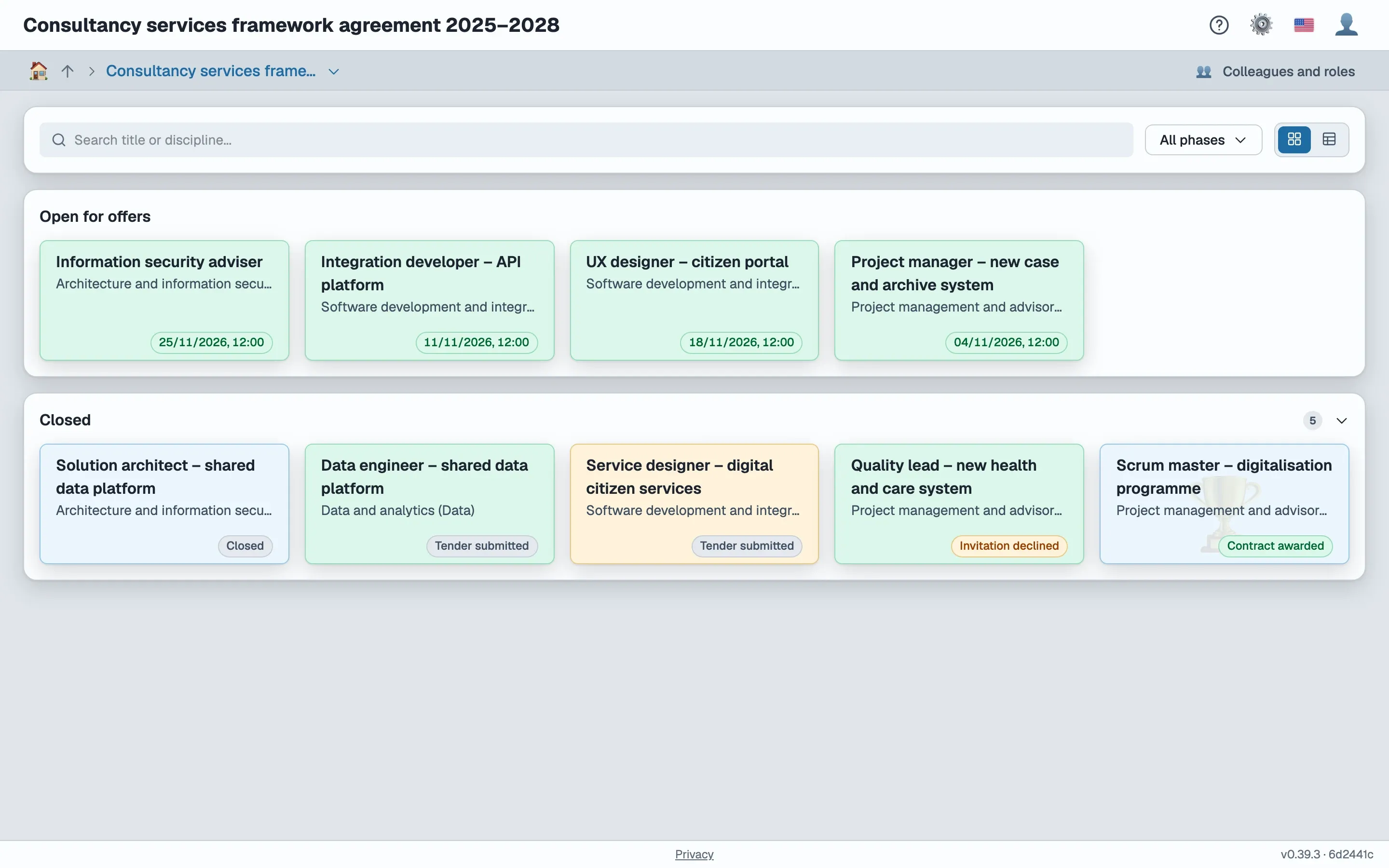
Task: Click the 25/11/2026, 12:00 deadline badge
Action: click(x=211, y=343)
